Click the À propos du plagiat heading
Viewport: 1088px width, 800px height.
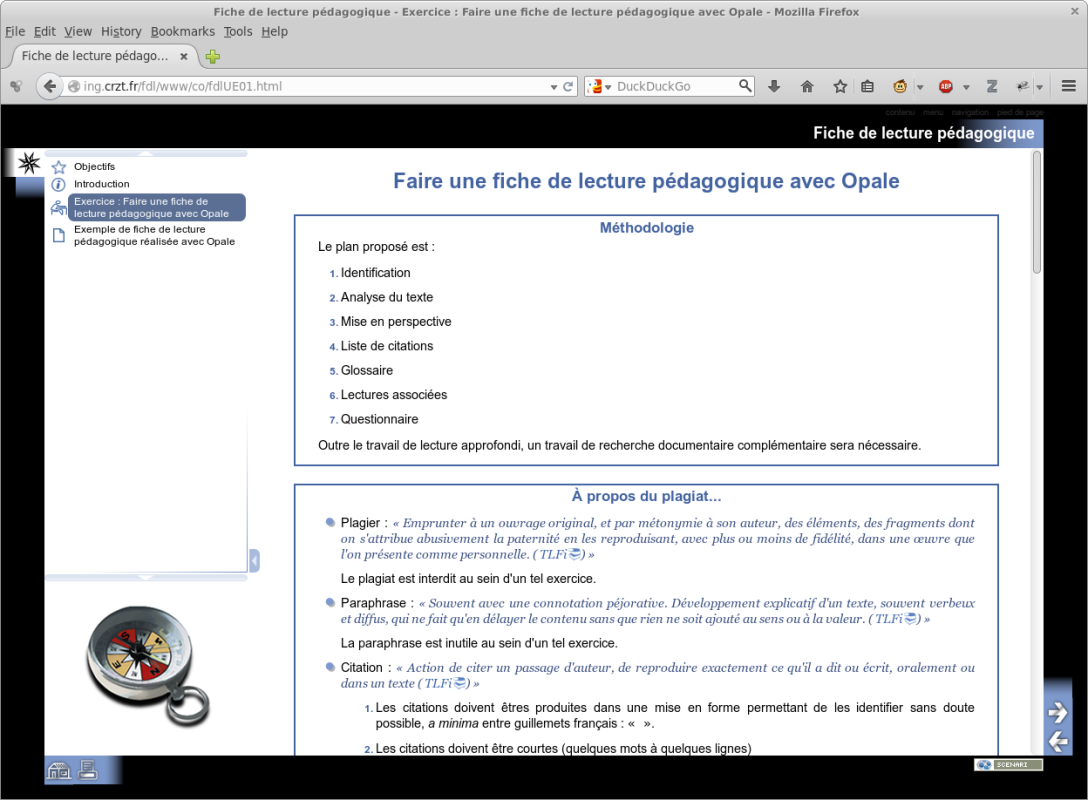pos(646,496)
